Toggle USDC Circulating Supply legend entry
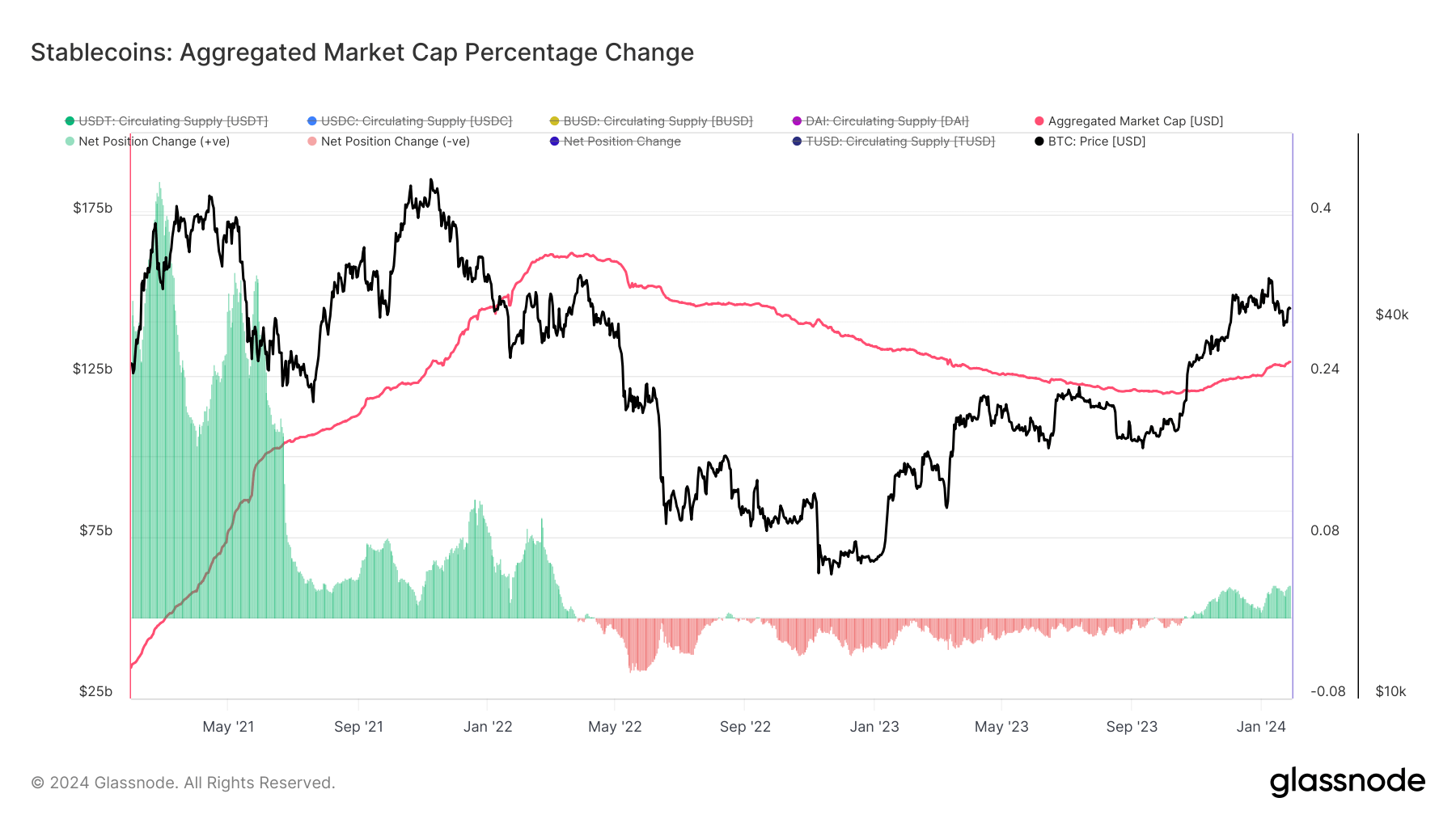Screen dimensions: 1456x819 [416, 121]
